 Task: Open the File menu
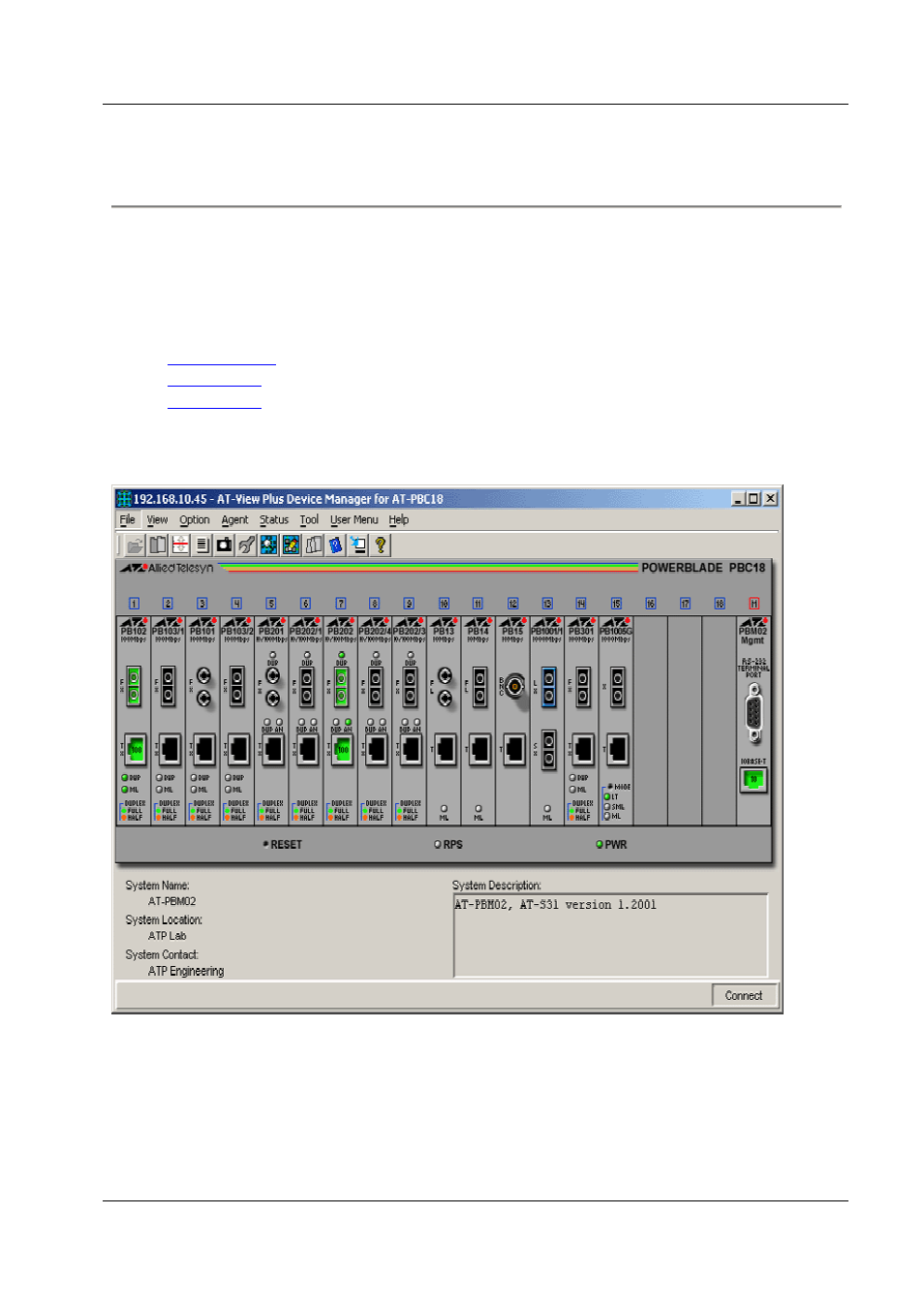(x=128, y=520)
